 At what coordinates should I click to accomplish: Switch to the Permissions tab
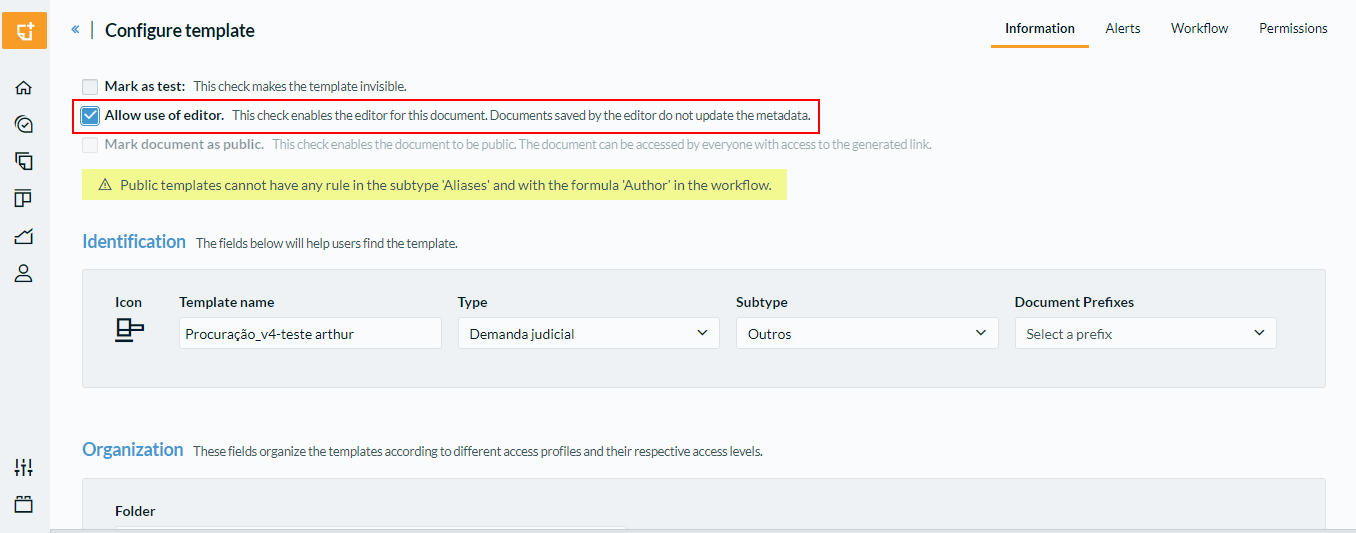[1293, 28]
